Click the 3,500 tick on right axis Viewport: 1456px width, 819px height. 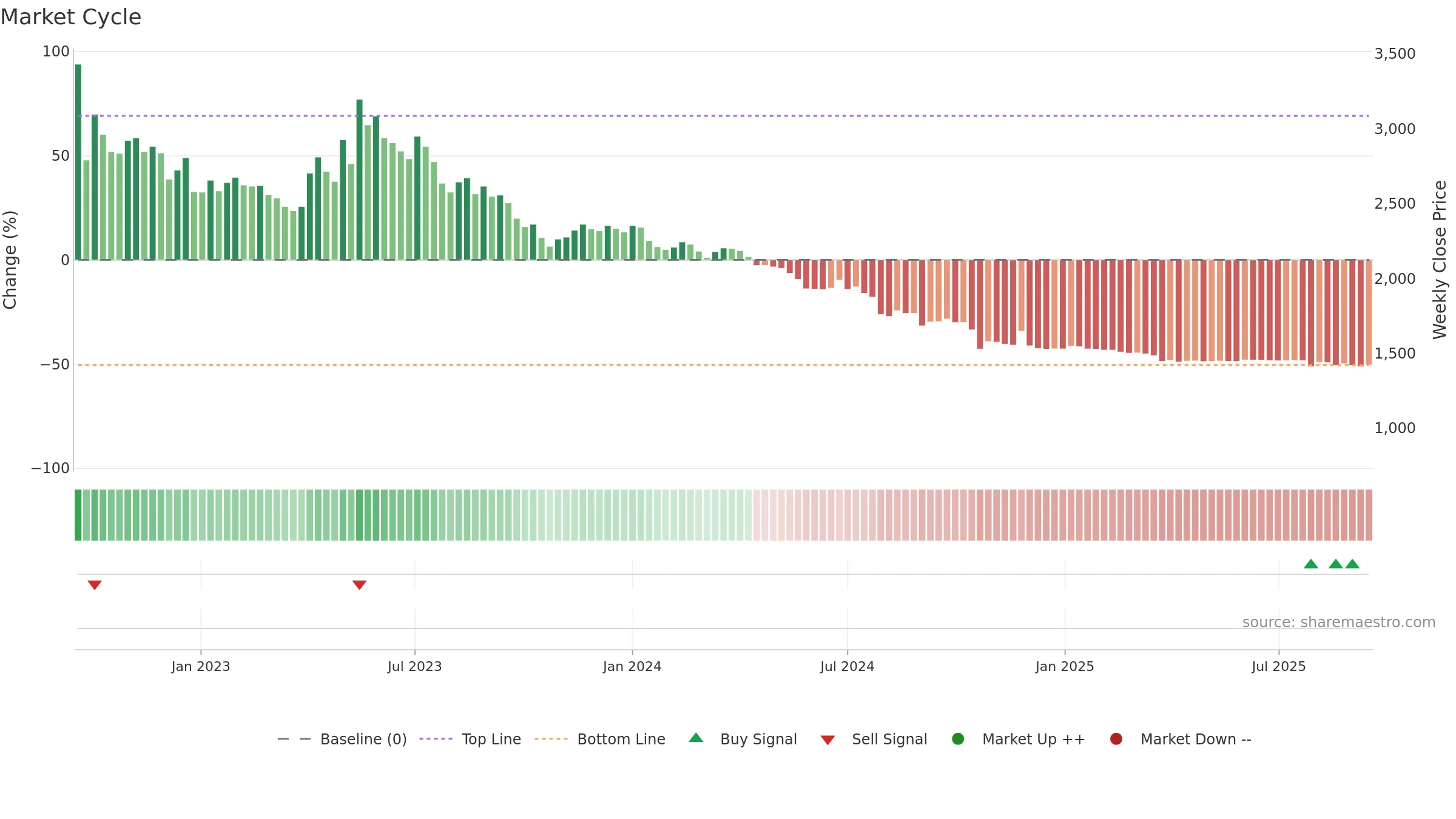(x=1395, y=54)
